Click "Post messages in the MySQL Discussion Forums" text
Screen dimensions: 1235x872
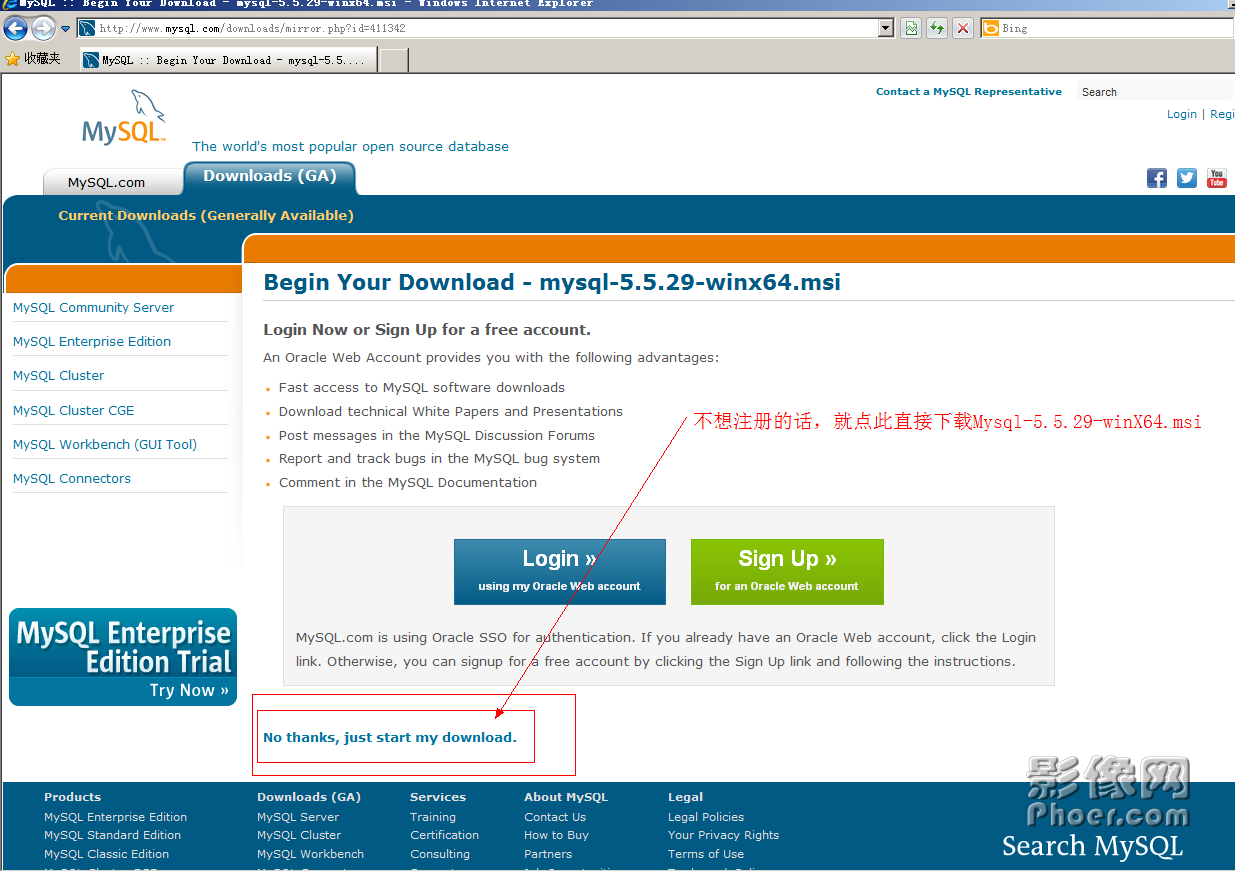[437, 435]
